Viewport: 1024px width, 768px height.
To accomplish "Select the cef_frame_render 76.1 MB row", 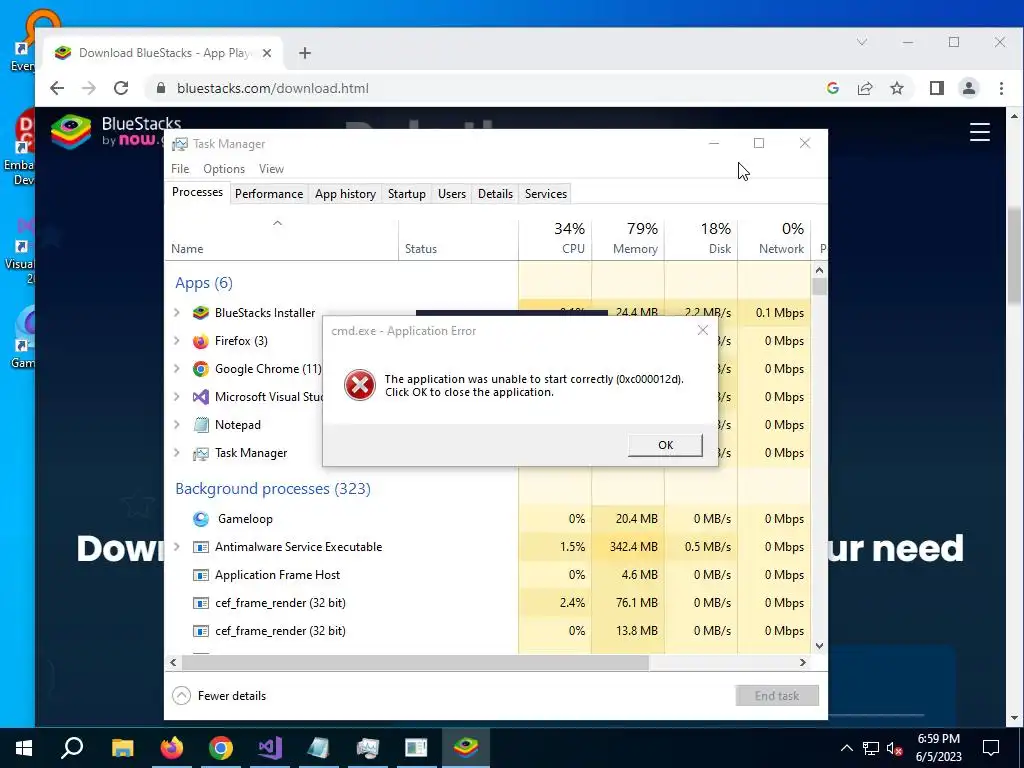I will 488,603.
